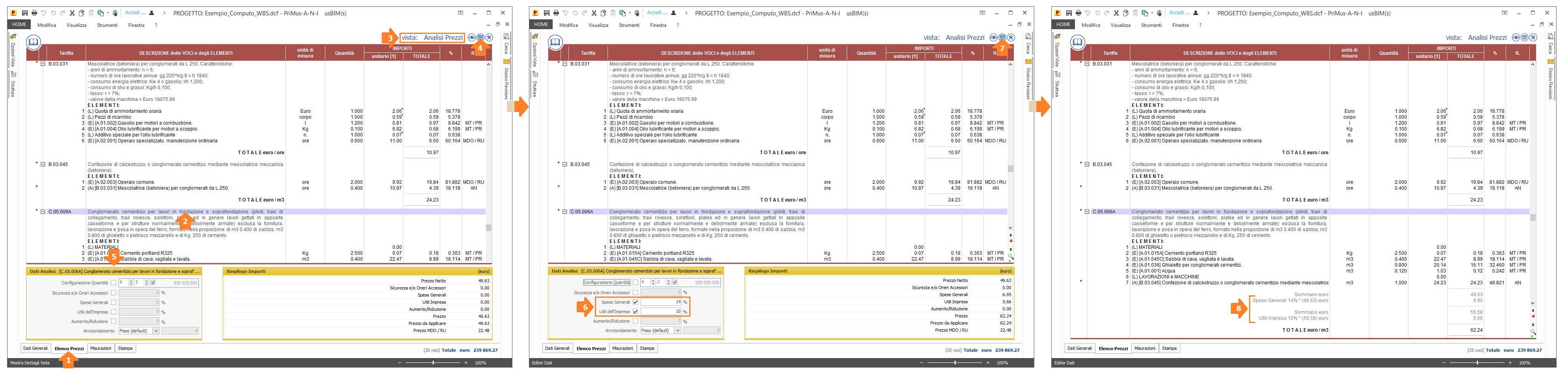Click the PriMus app logo in the left window
Image resolution: width=1568 pixels, height=377 pixels.
14,13
